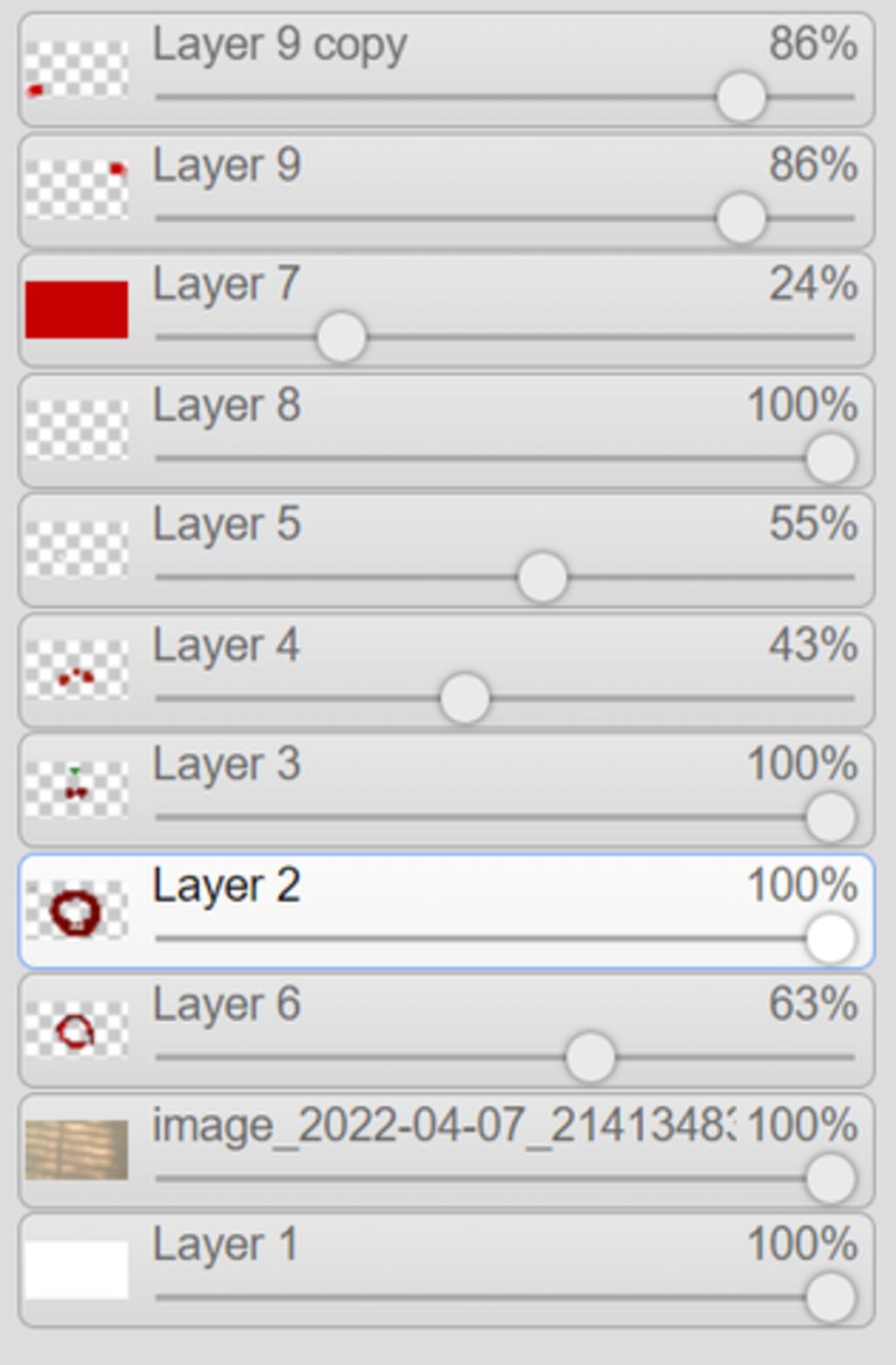Viewport: 896px width, 1365px height.
Task: Click the Layer 7 opacity slider handle
Action: pyautogui.click(x=341, y=337)
